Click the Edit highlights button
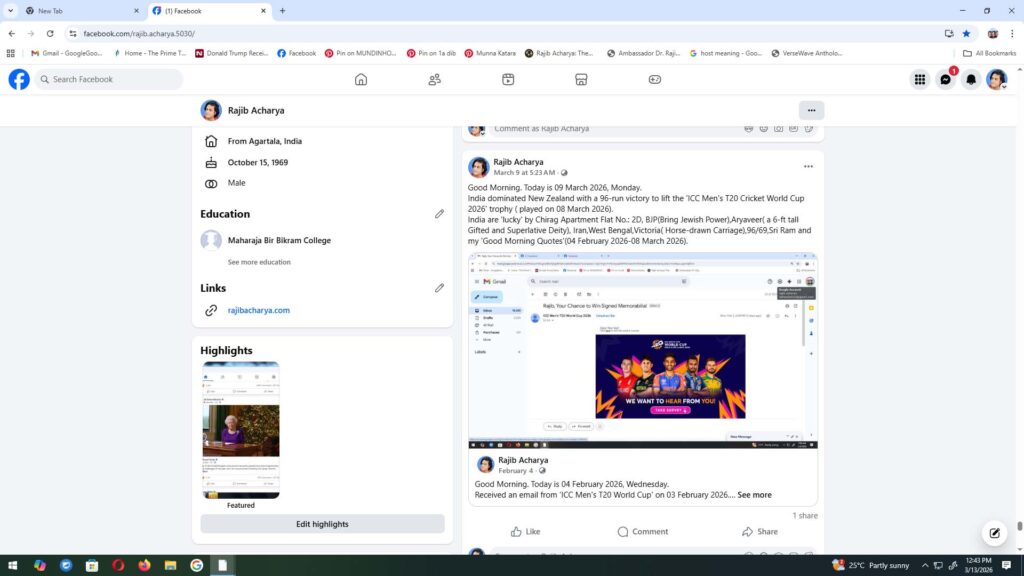Viewport: 1024px width, 576px height. click(322, 524)
